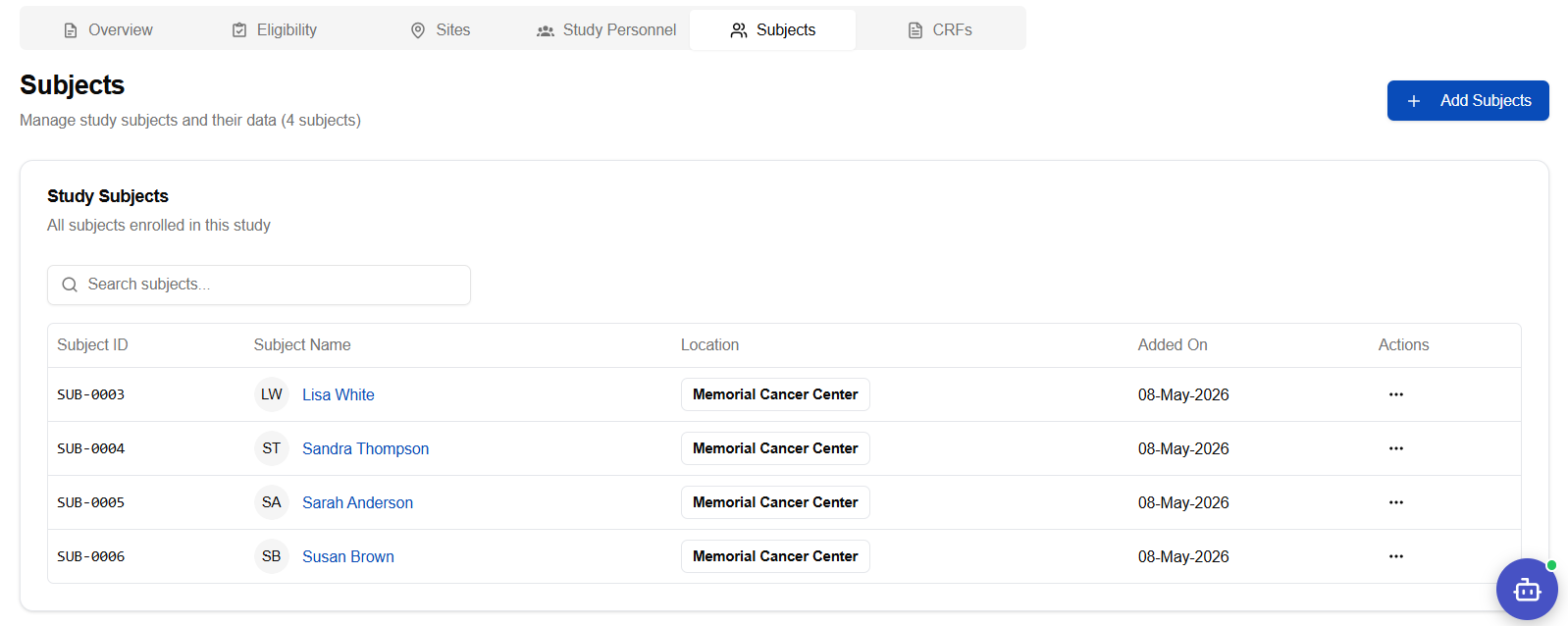Select subject ID SUB-0006
This screenshot has width=1568, height=626.
90,556
